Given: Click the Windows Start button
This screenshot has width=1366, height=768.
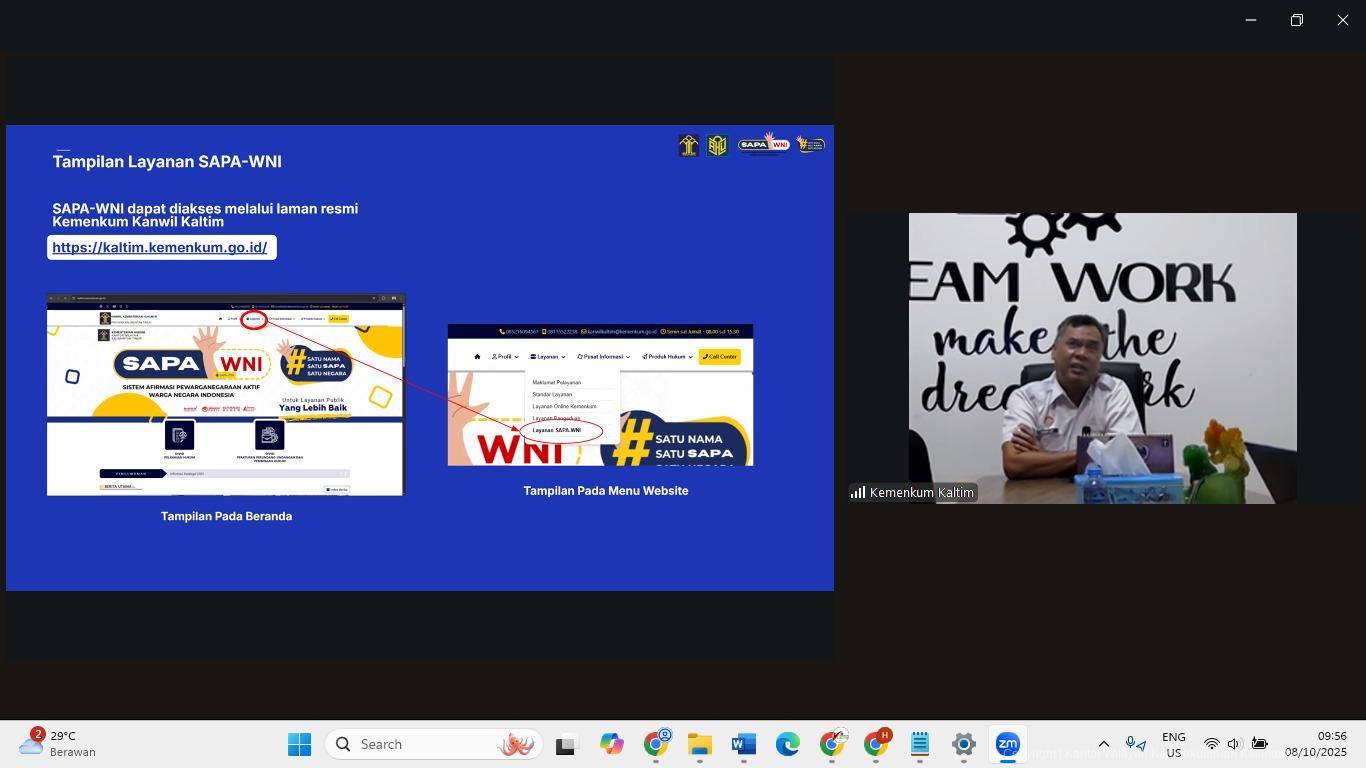Looking at the screenshot, I should click(299, 745).
